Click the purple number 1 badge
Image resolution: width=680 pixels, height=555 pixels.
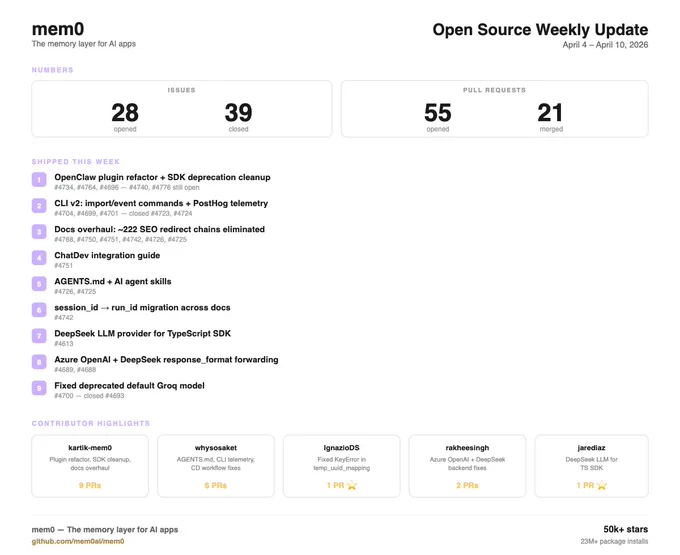point(39,180)
